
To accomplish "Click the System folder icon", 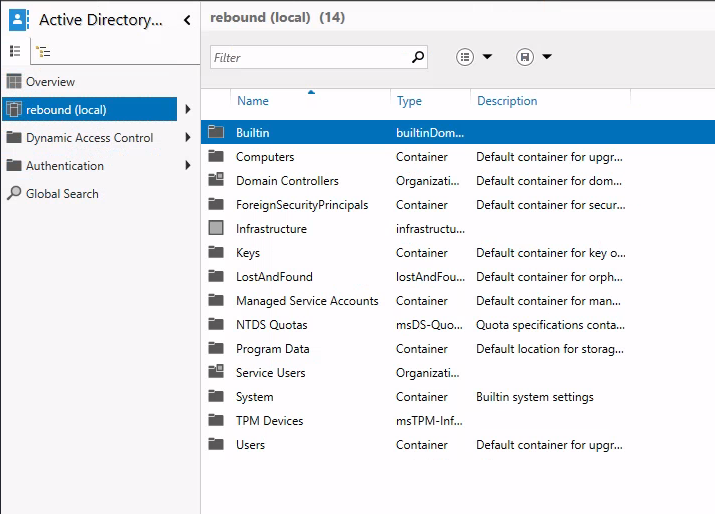I will pos(216,396).
